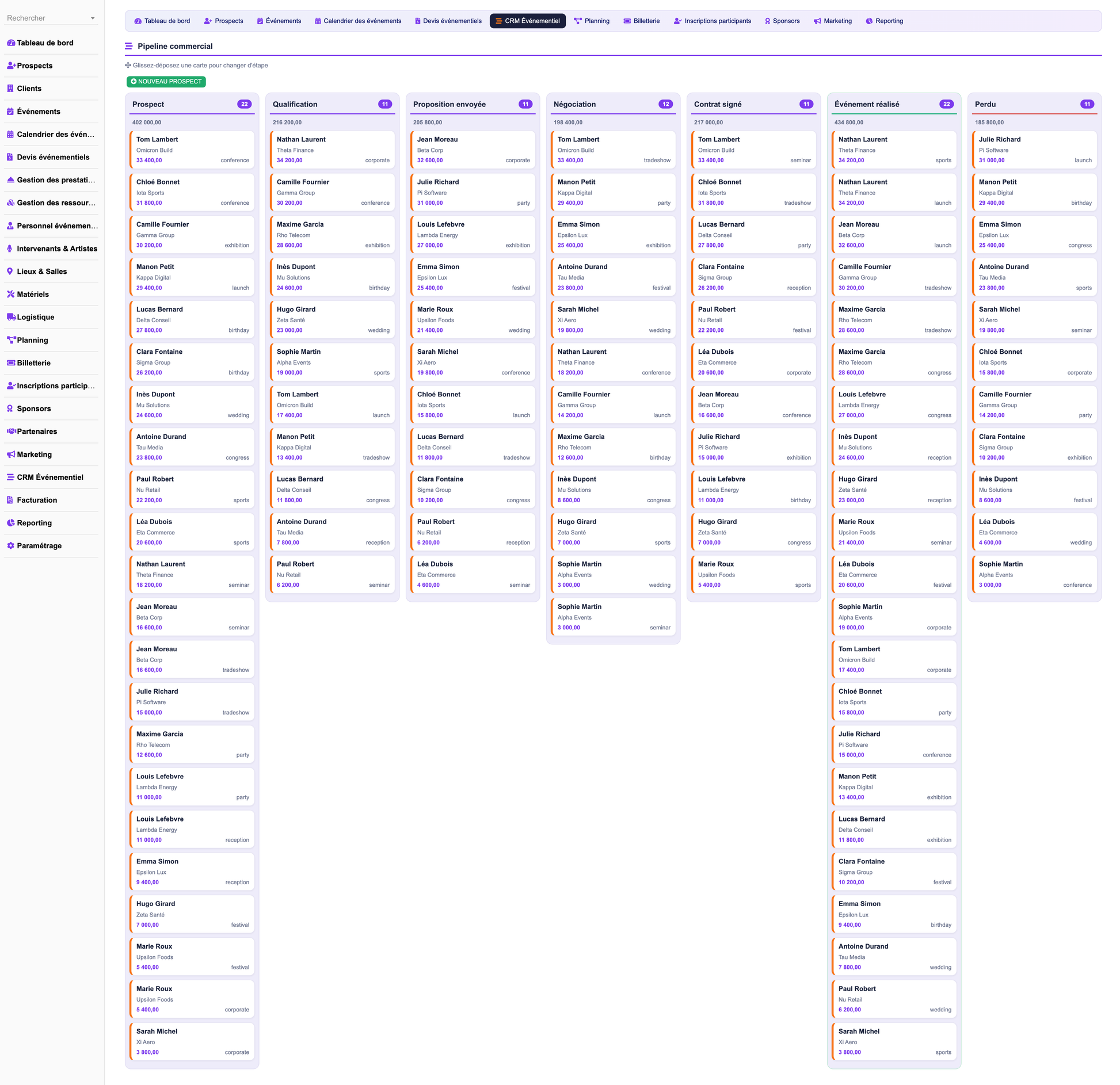Open Logistique link in the sidebar

[51, 317]
